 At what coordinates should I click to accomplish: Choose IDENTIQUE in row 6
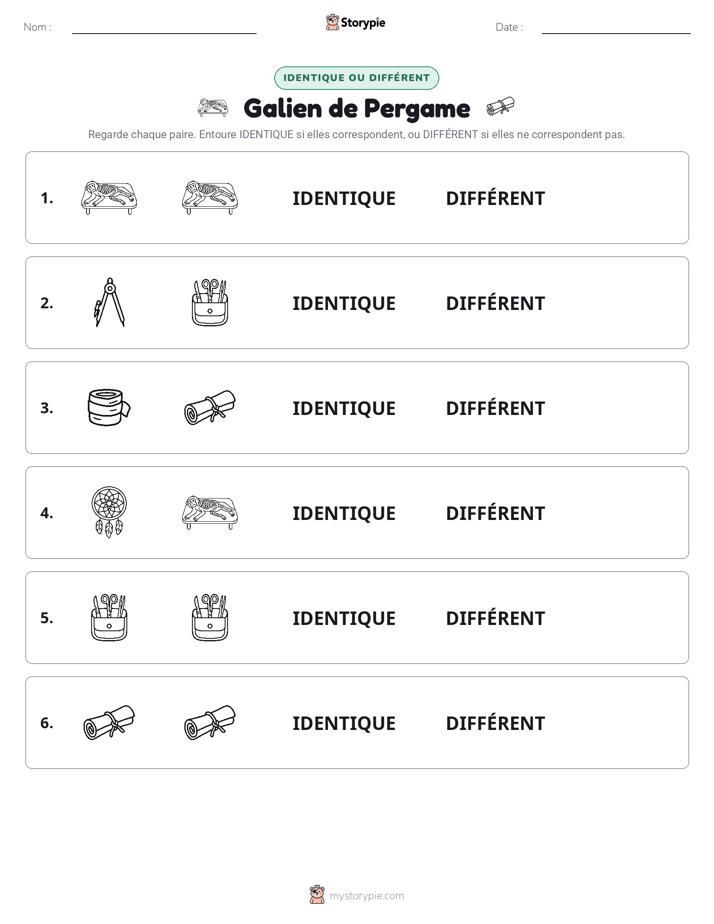coord(344,723)
